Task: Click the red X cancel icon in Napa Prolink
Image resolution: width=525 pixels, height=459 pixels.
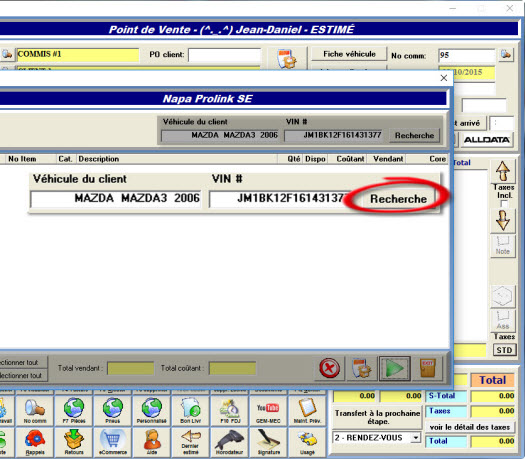Action: [329, 368]
